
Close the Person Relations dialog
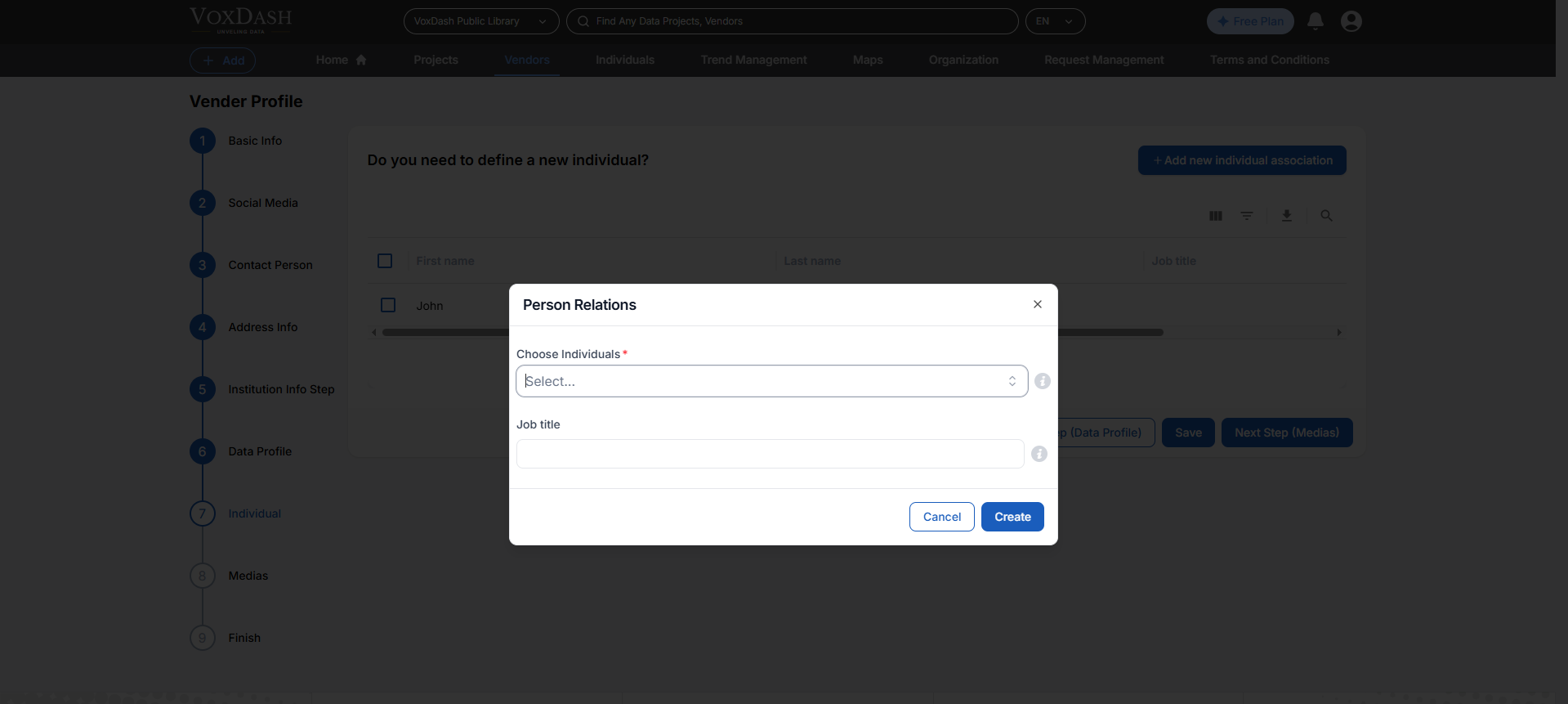(1037, 304)
